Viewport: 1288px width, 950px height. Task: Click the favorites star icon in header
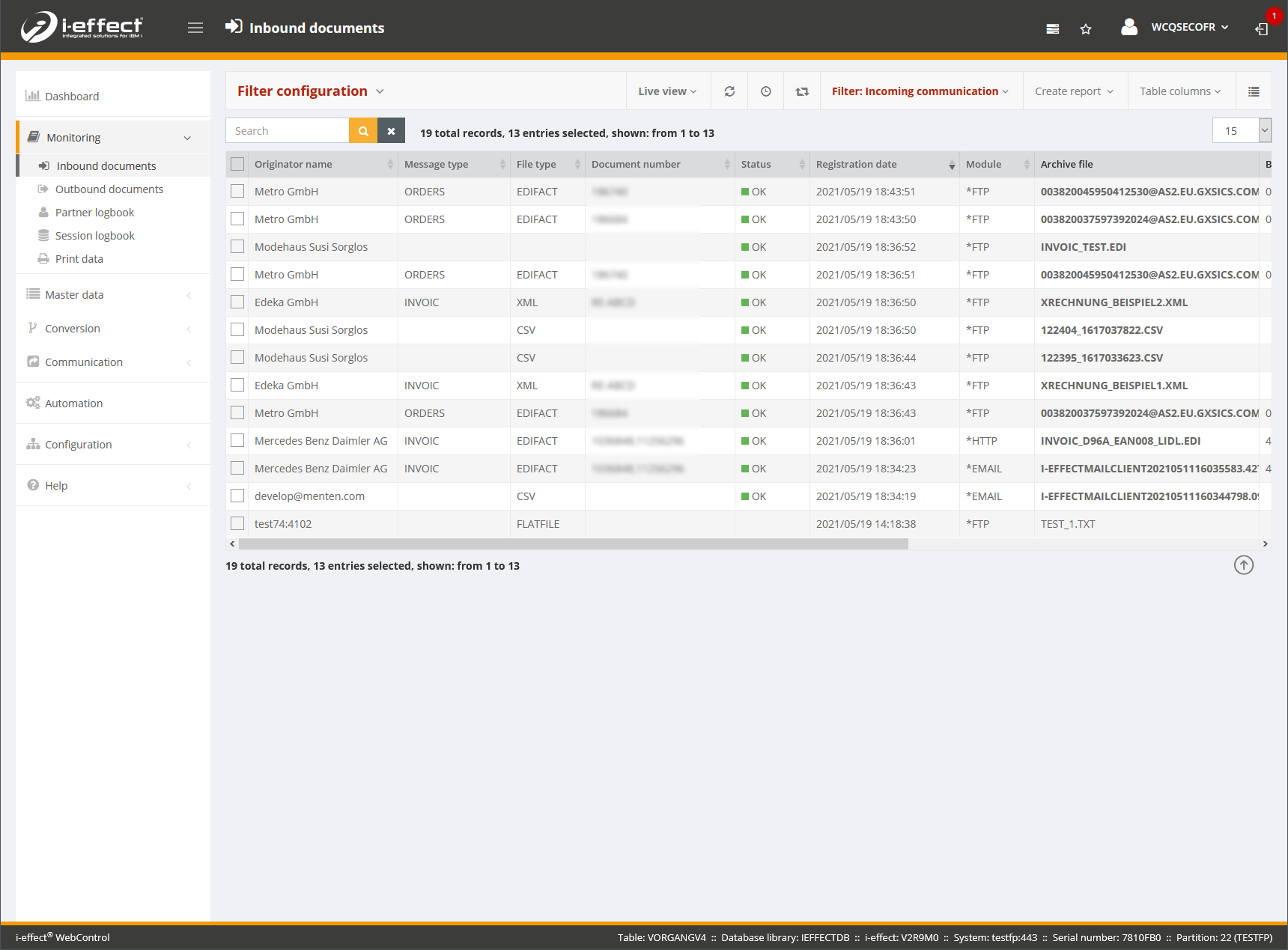coord(1085,29)
